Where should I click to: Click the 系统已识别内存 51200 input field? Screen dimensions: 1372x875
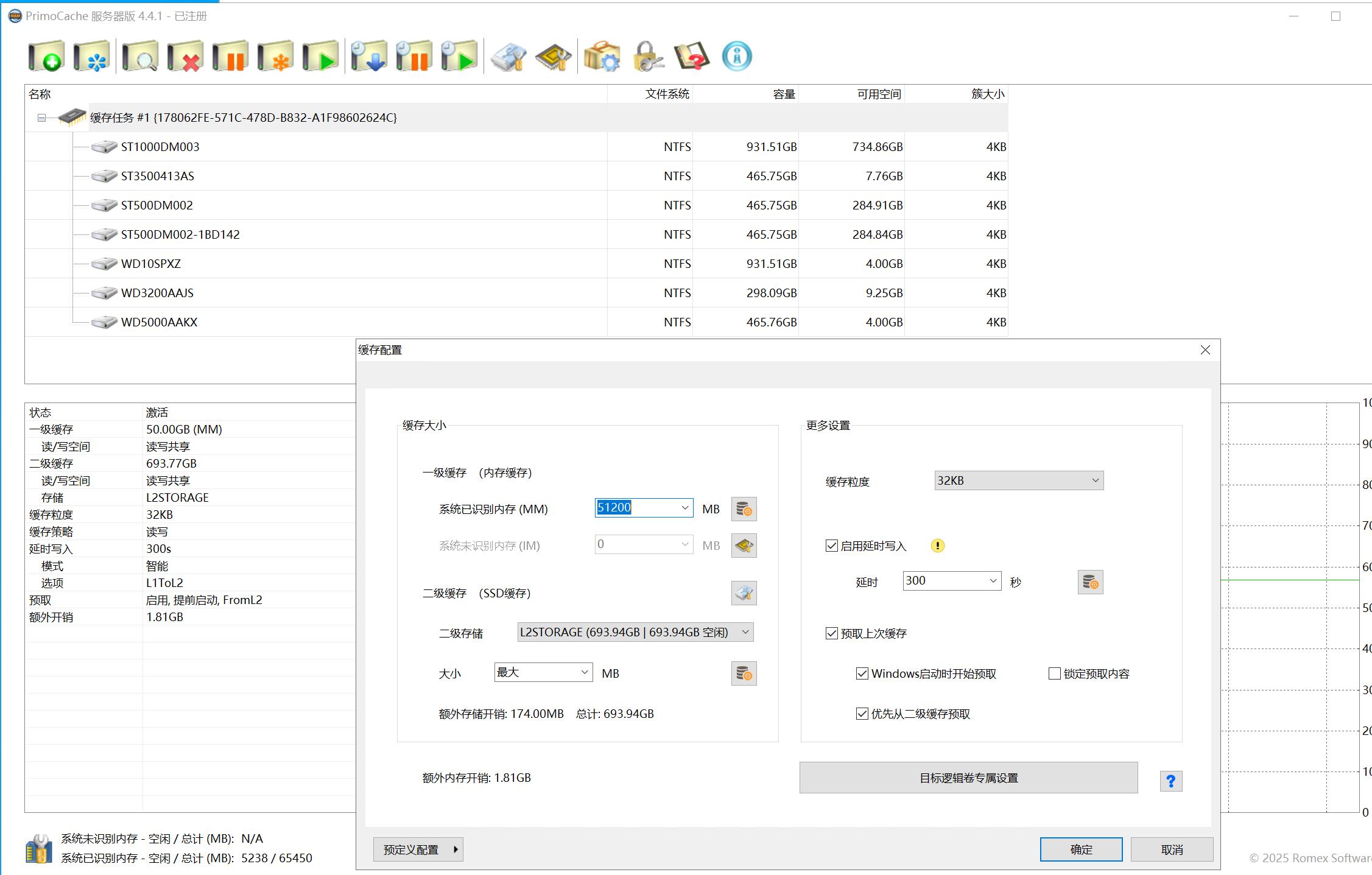click(x=635, y=508)
